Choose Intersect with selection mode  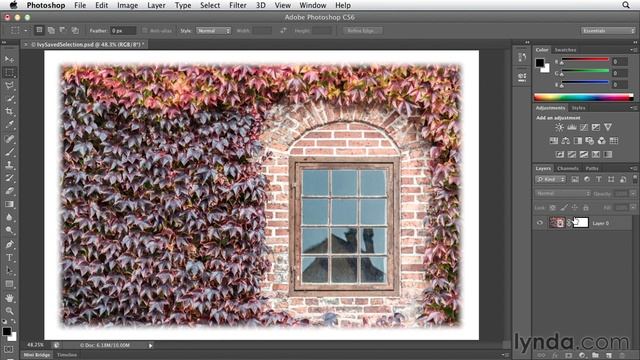click(75, 30)
